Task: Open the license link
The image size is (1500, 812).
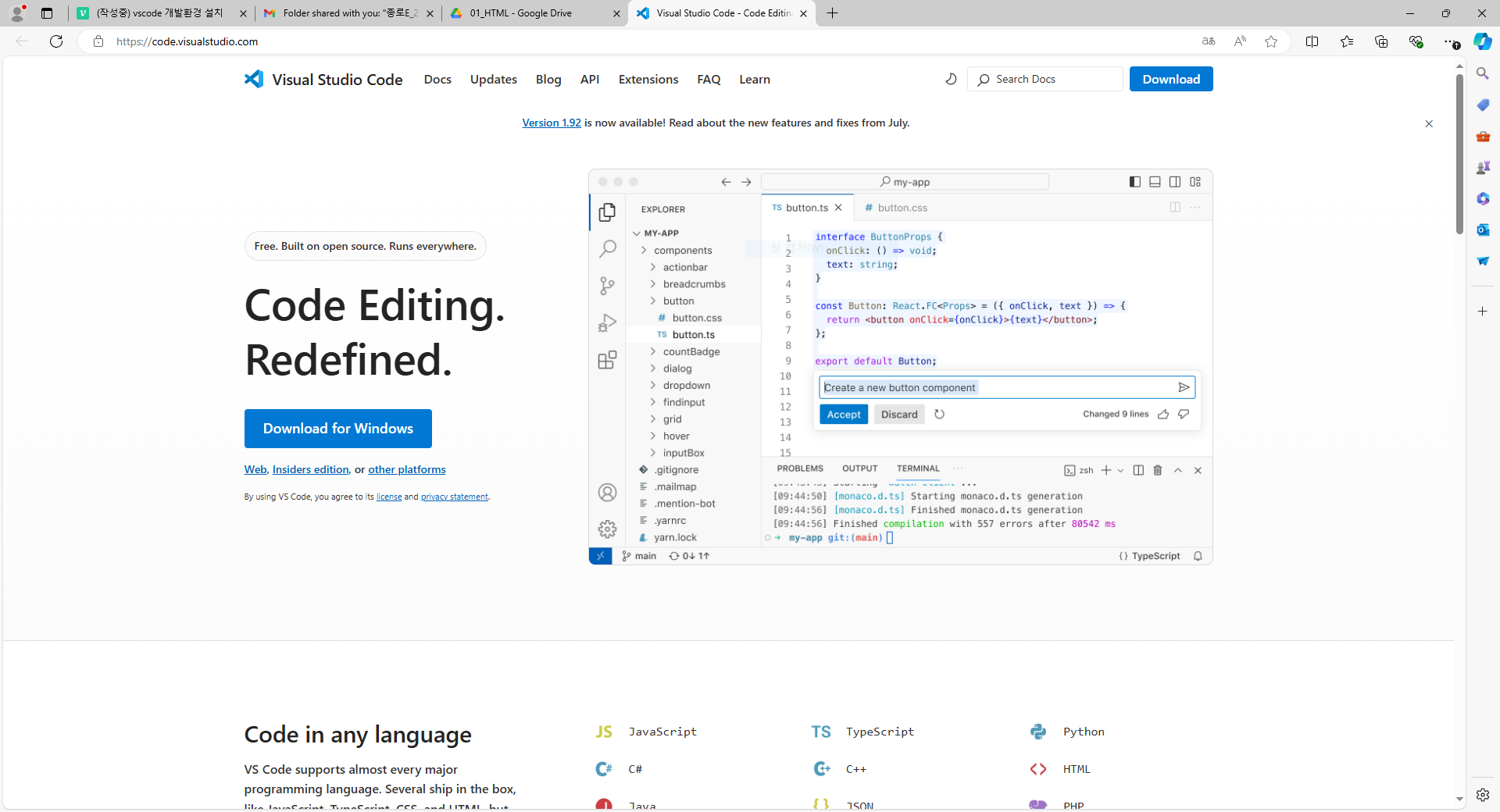Action: pyautogui.click(x=389, y=497)
